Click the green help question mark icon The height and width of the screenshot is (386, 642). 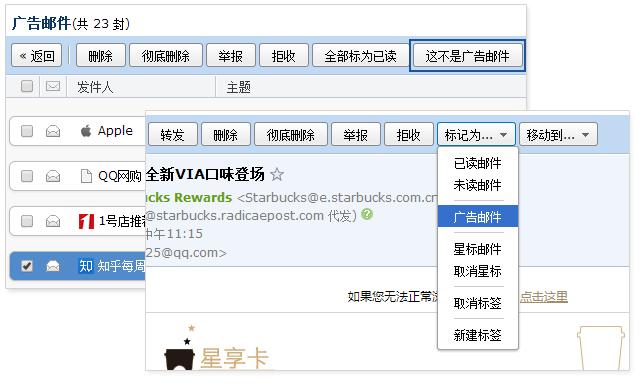pos(367,214)
